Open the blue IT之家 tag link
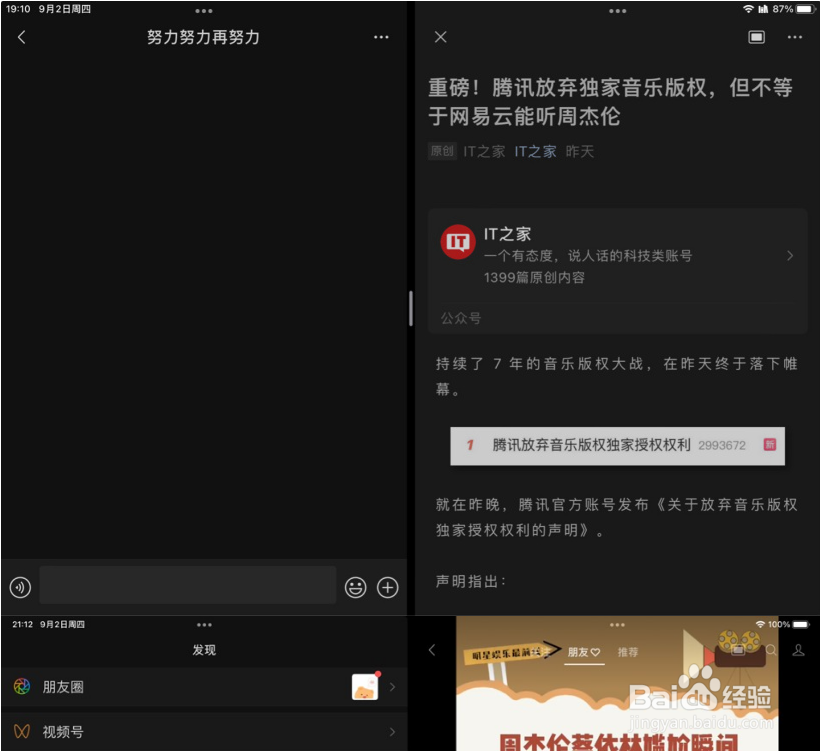This screenshot has width=820, height=751. (535, 151)
